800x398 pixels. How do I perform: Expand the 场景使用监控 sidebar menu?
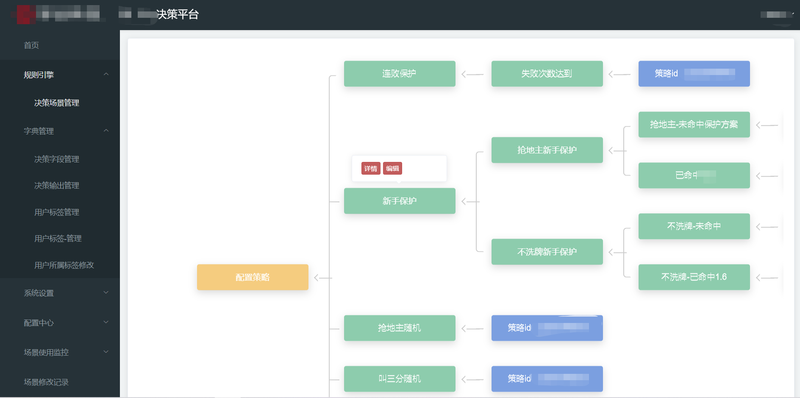pyautogui.click(x=60, y=352)
